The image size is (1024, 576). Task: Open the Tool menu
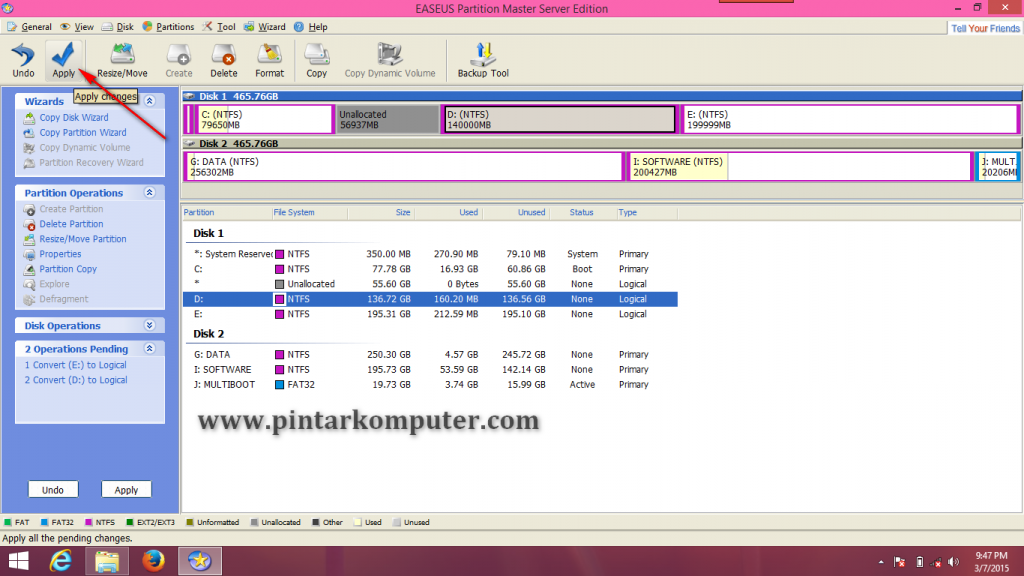[x=219, y=27]
